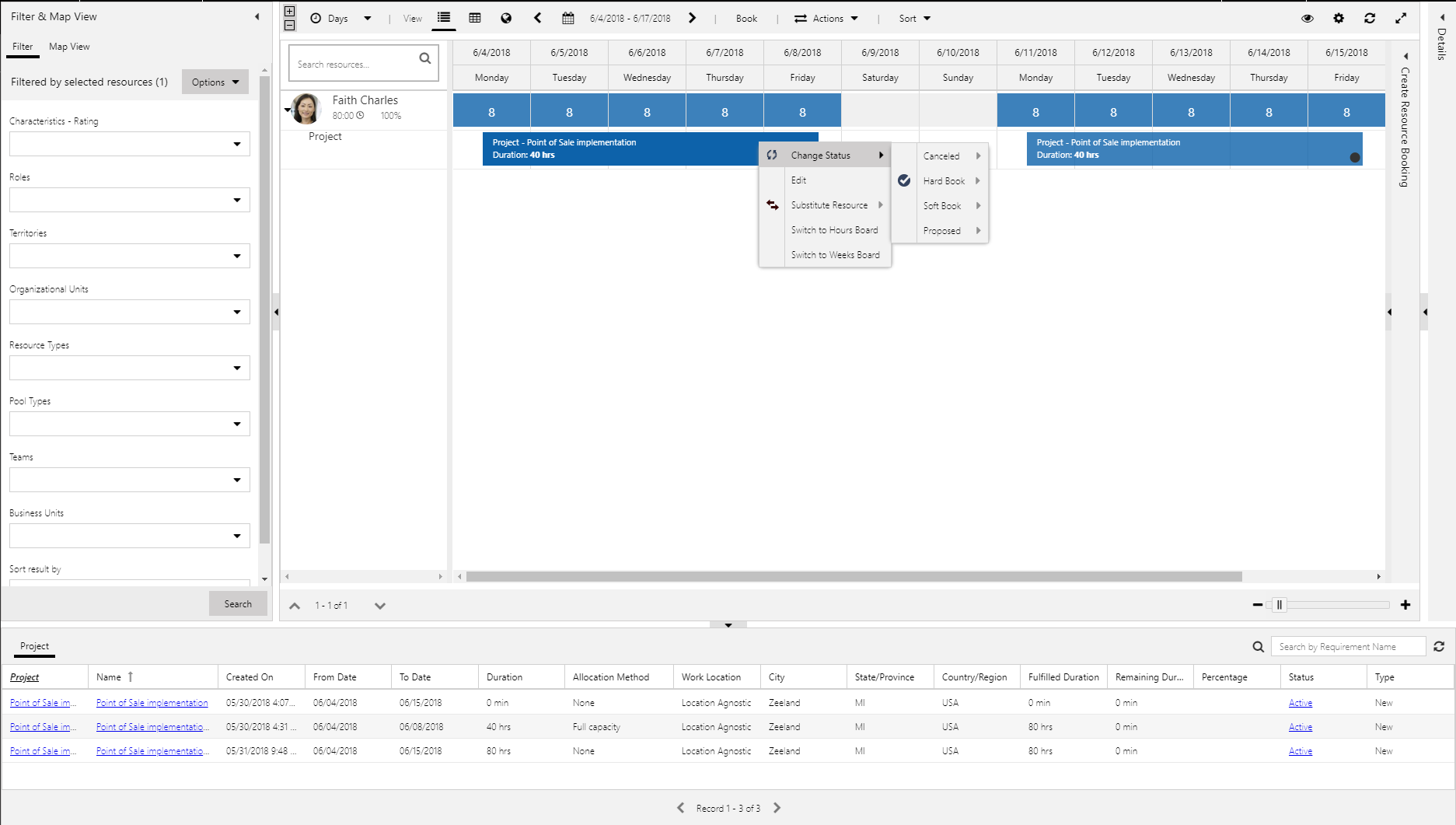Zoom out with the minus icon

pos(1258,605)
